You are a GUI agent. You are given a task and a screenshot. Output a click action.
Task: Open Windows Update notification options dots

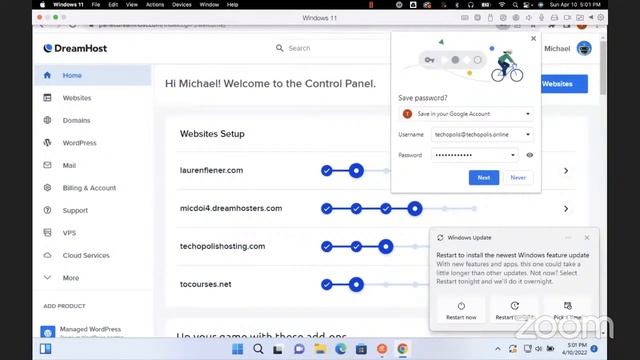[568, 238]
